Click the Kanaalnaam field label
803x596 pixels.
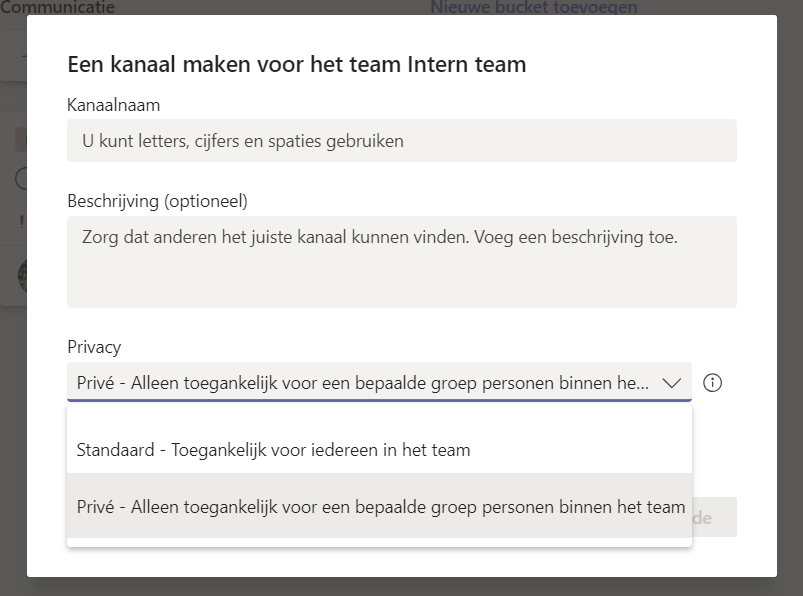point(114,105)
